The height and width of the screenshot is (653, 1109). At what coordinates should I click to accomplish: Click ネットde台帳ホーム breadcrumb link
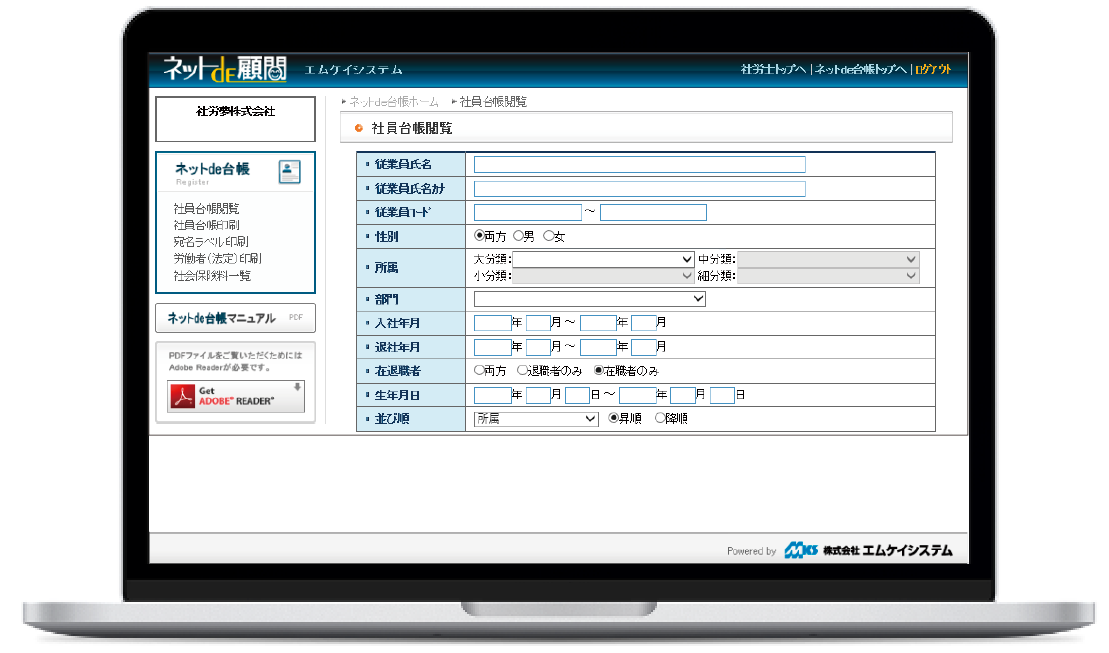click(394, 102)
